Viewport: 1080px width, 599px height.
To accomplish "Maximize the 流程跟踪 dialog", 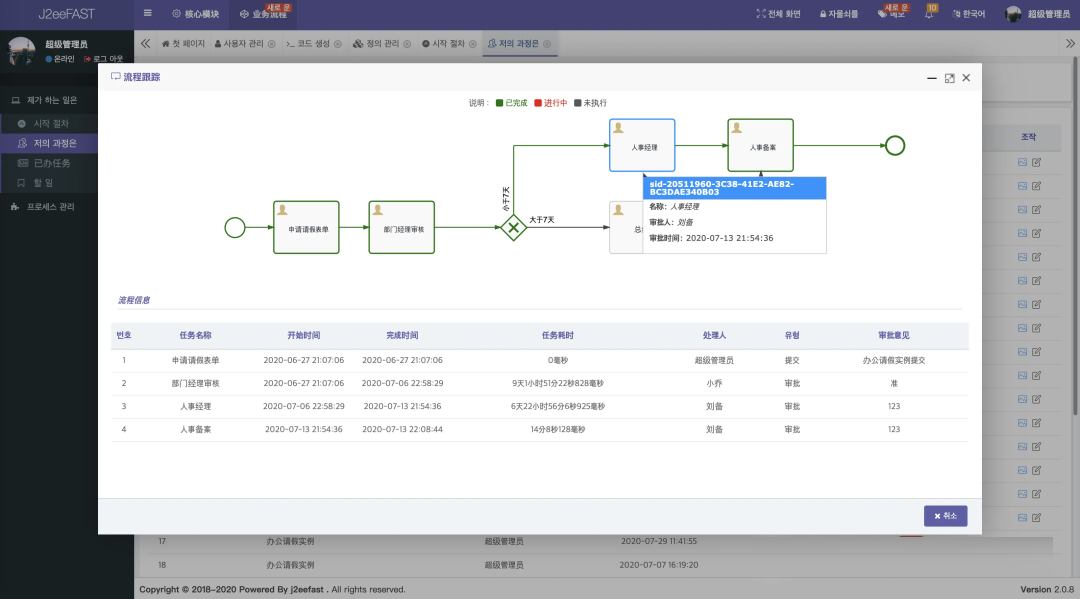I will coord(949,78).
